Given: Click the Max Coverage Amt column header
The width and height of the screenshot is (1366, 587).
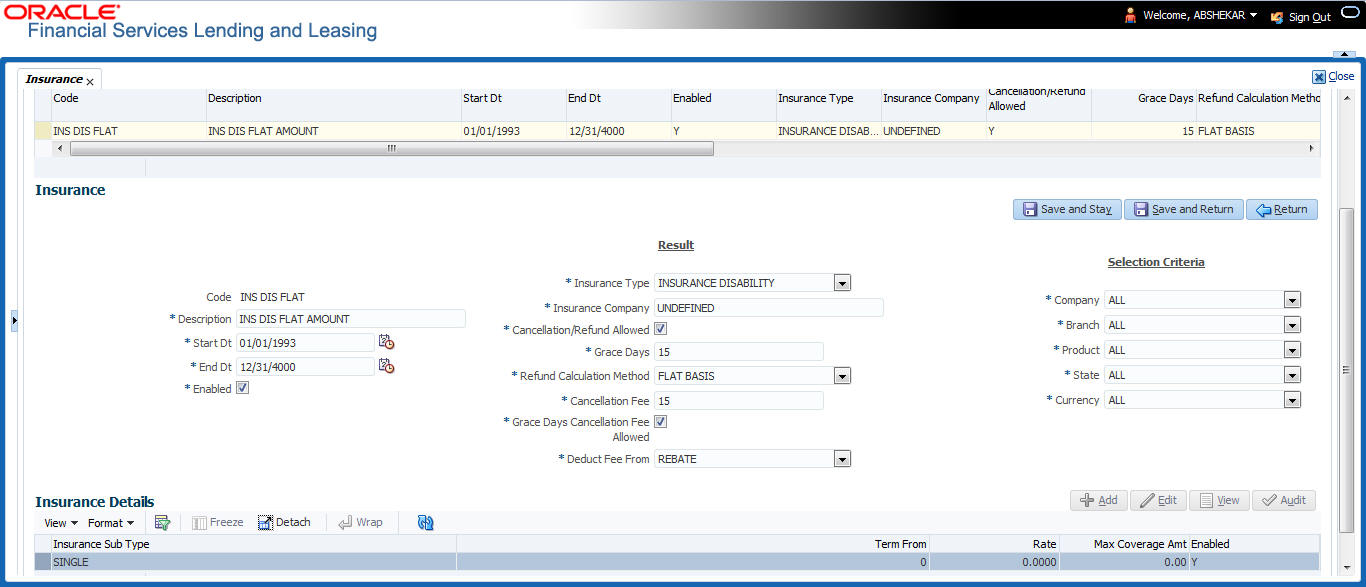Looking at the screenshot, I should [x=1125, y=544].
